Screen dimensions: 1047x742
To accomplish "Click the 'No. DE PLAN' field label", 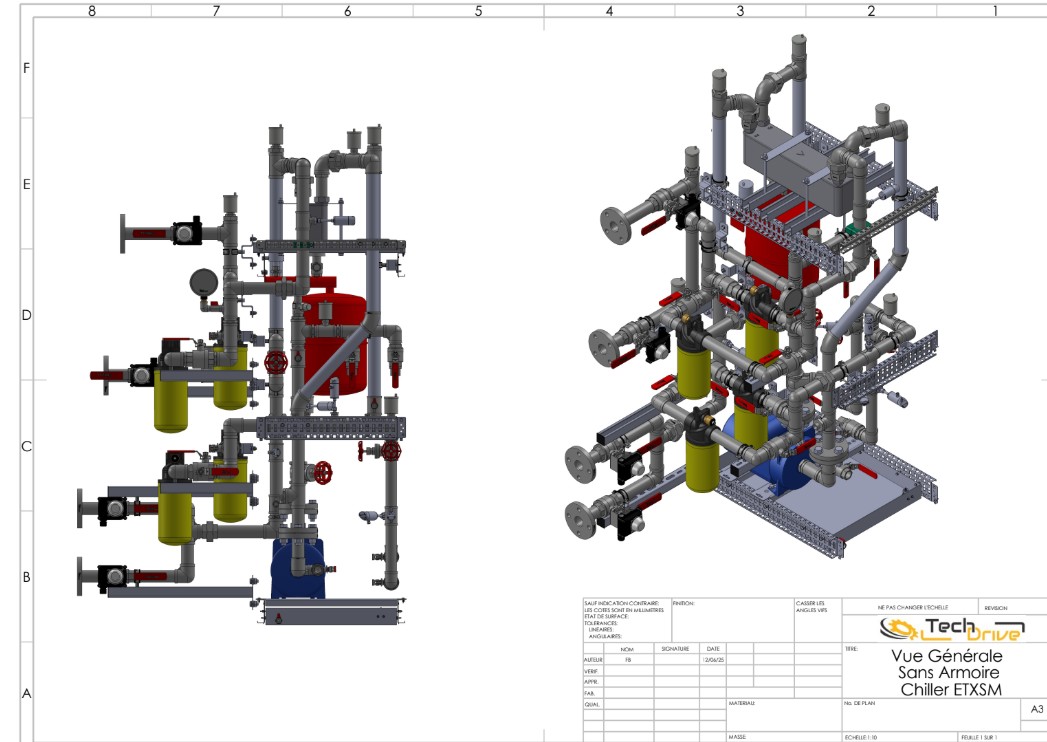I will (x=859, y=703).
